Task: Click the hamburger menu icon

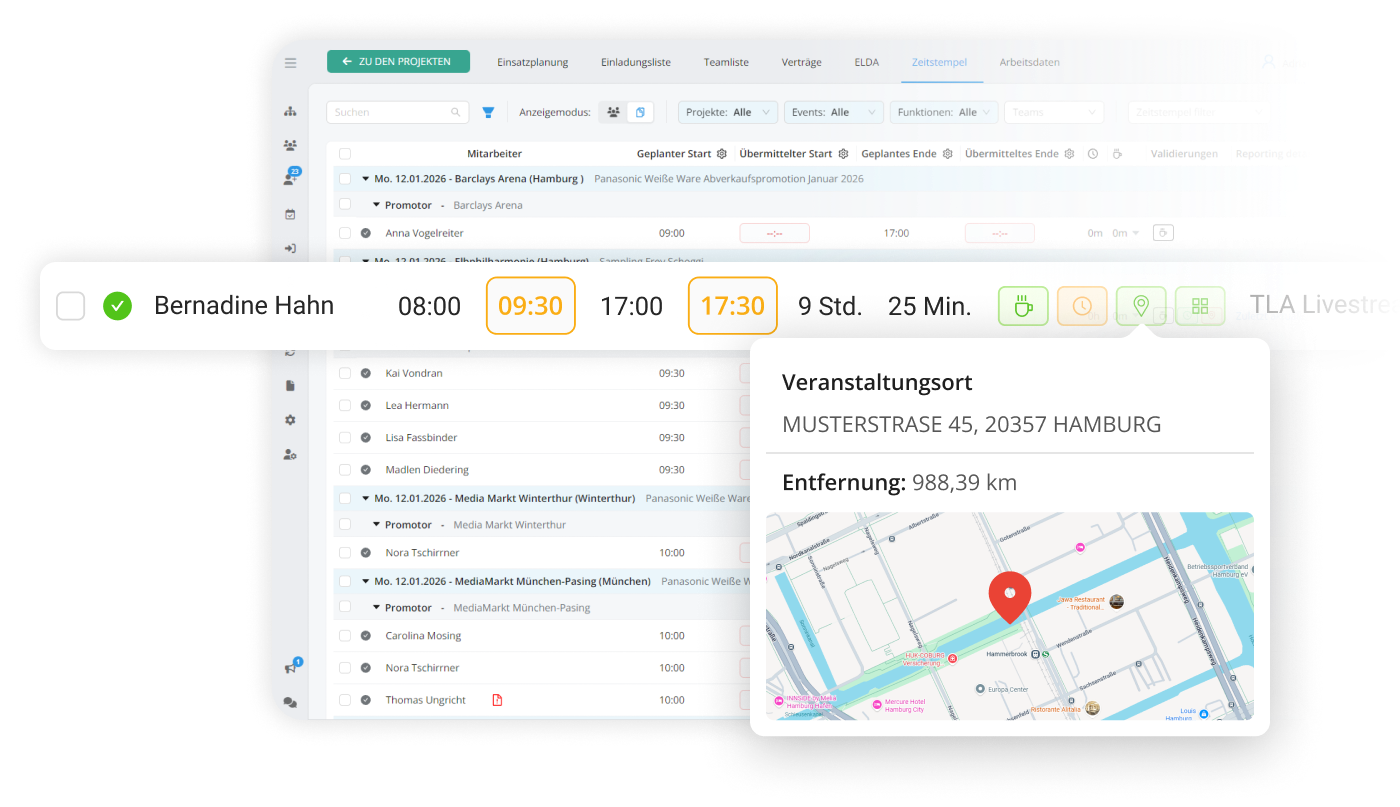Action: pyautogui.click(x=290, y=63)
